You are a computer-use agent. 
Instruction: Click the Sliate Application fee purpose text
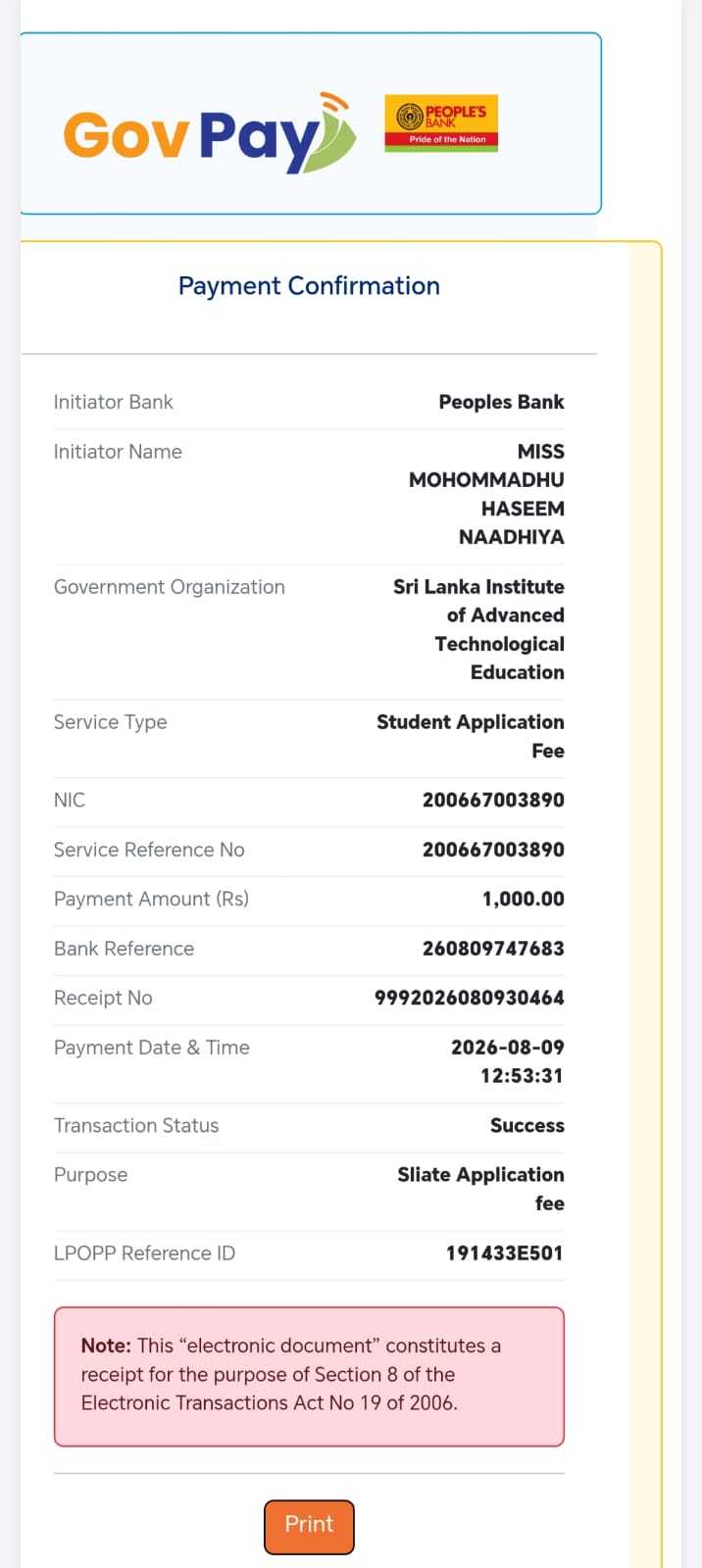pyautogui.click(x=480, y=1189)
